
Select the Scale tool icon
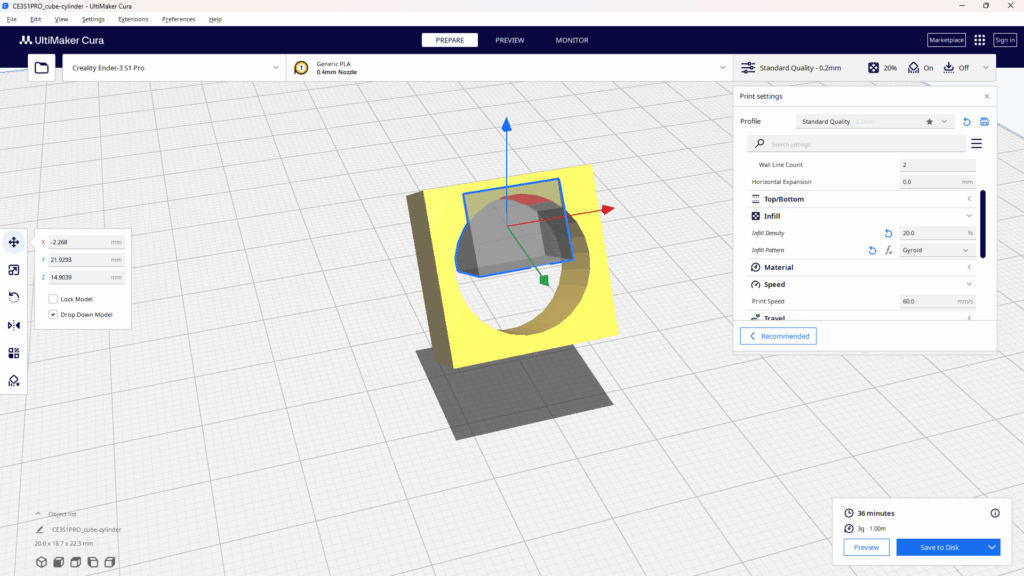click(14, 270)
